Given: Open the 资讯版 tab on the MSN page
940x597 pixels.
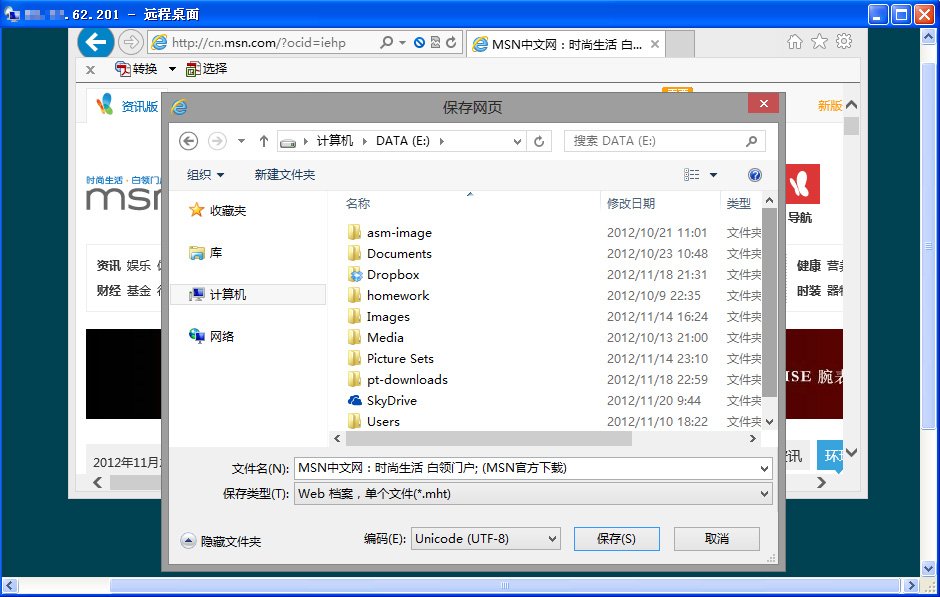Looking at the screenshot, I should pos(127,106).
